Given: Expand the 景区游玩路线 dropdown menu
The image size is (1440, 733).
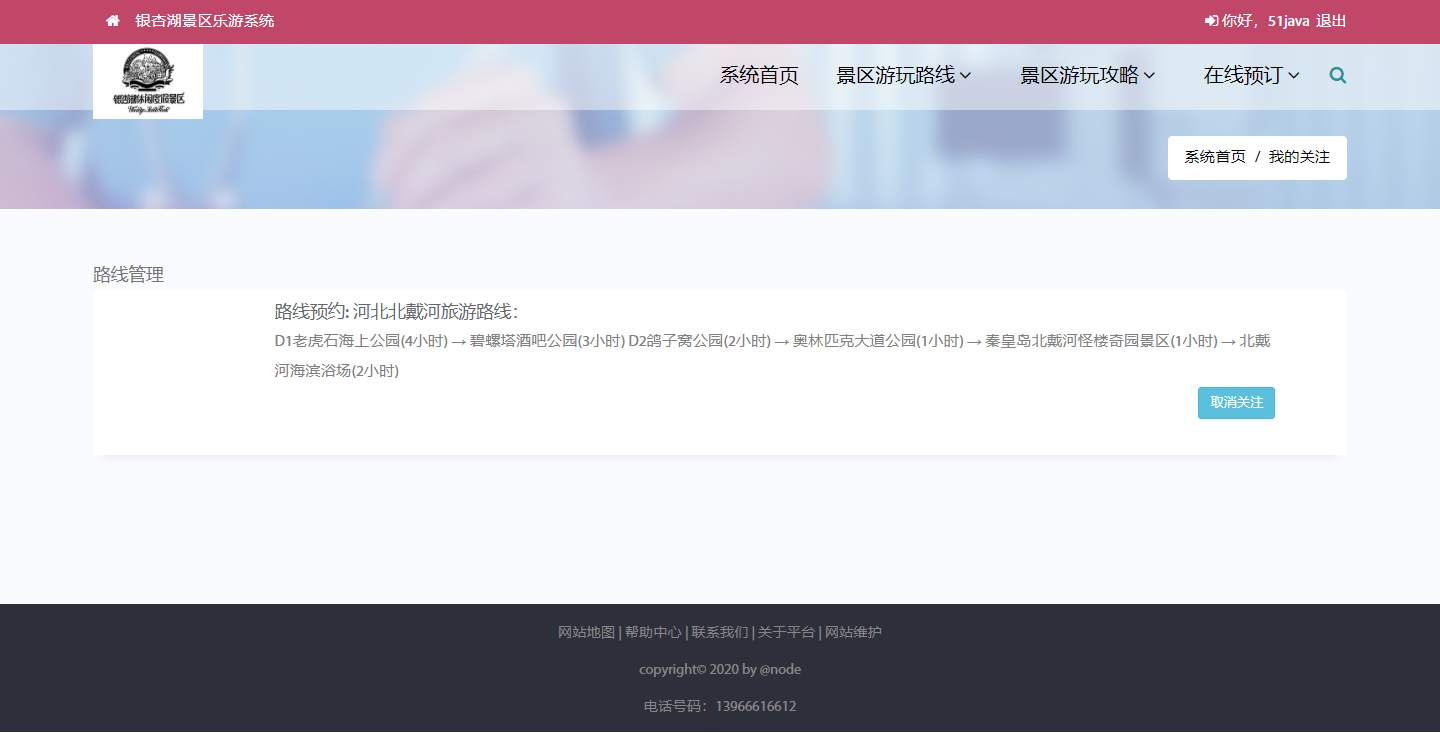Looking at the screenshot, I should [903, 75].
